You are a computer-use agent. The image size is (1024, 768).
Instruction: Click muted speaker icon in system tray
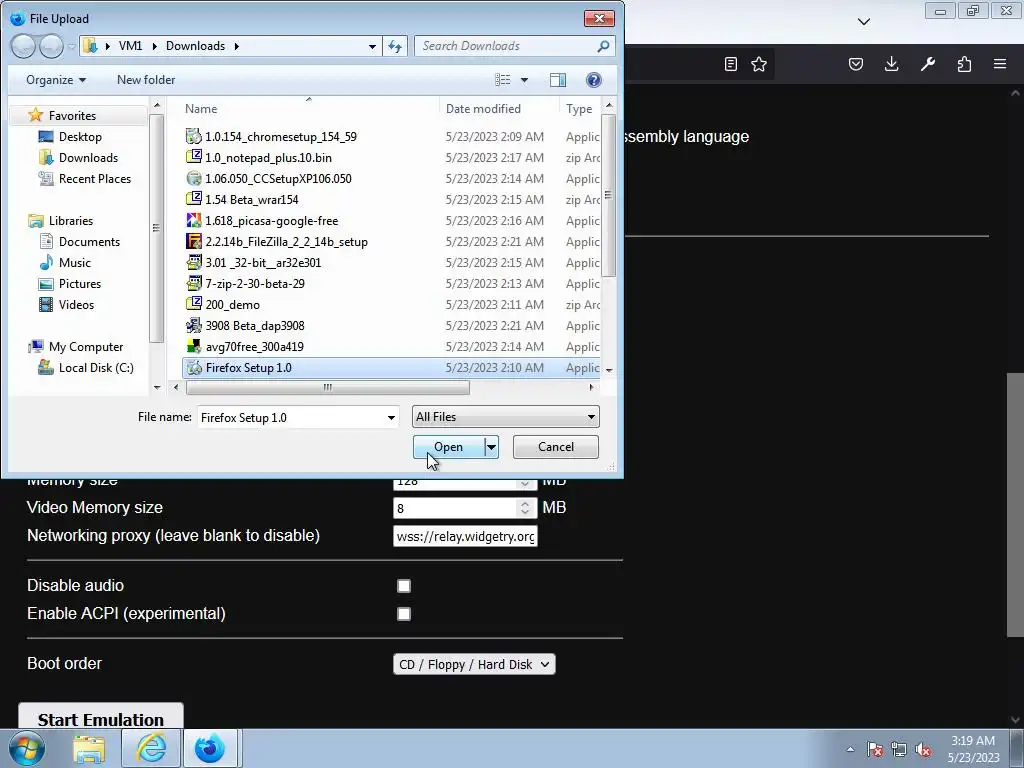coord(923,749)
